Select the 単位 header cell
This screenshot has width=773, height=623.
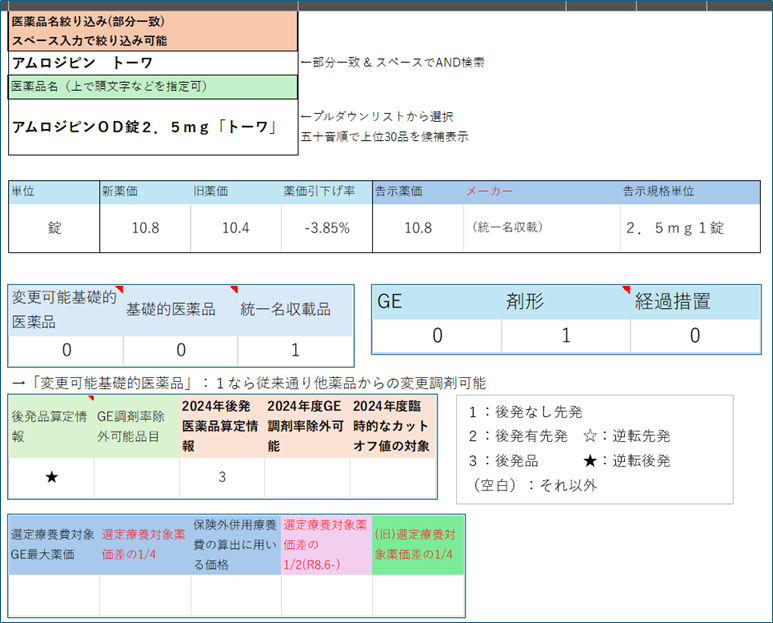click(54, 192)
